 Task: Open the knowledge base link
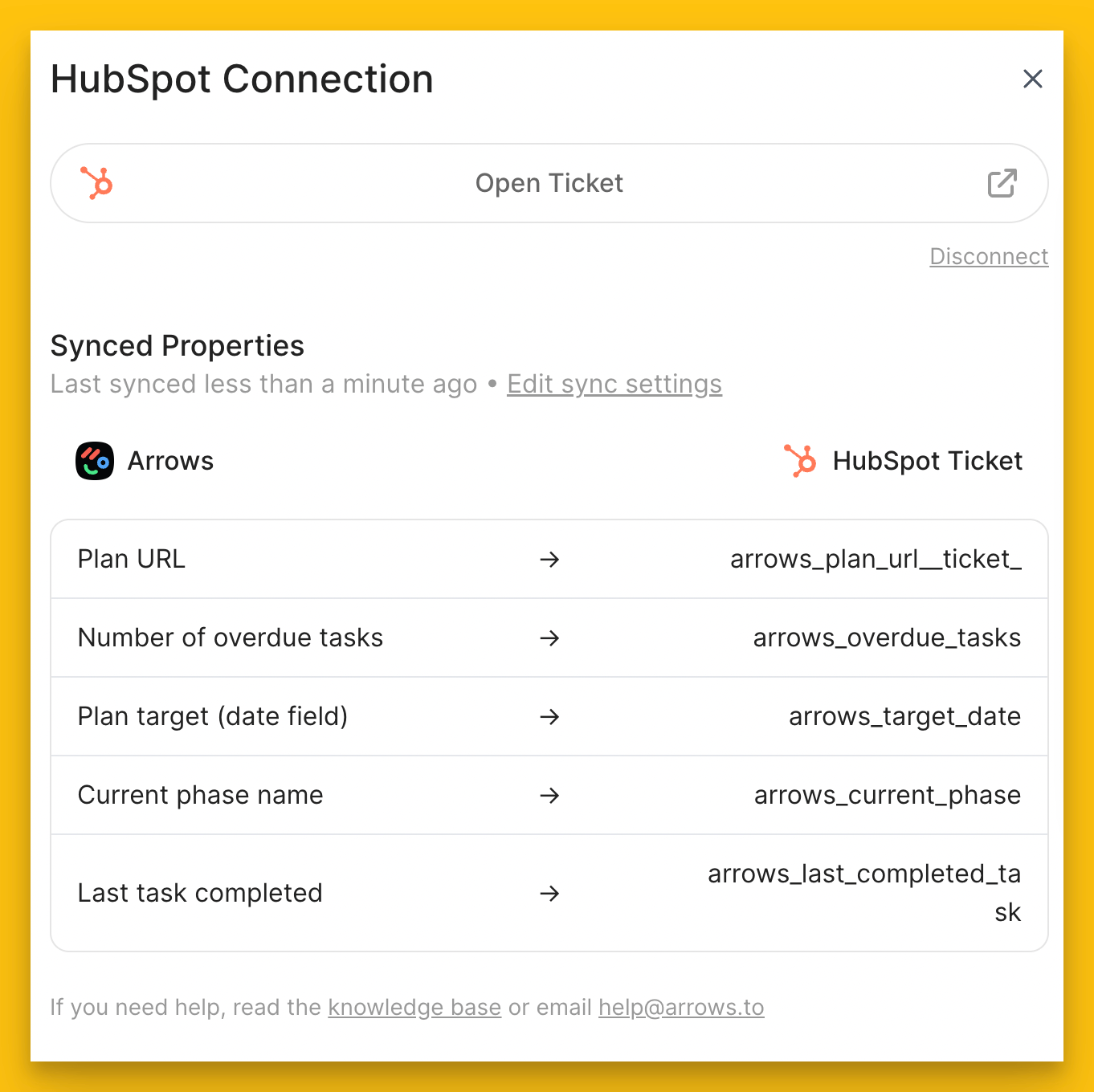(414, 1007)
